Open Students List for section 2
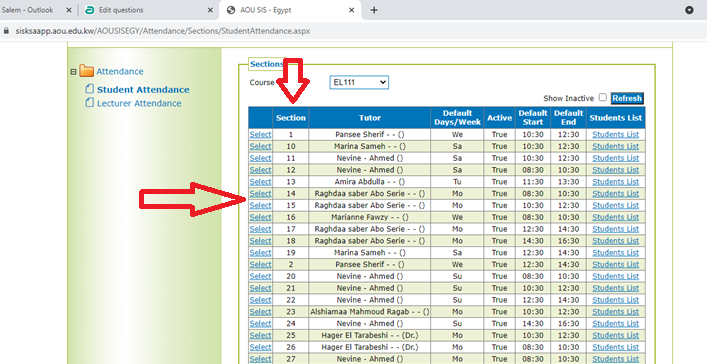The width and height of the screenshot is (707, 364). click(615, 264)
